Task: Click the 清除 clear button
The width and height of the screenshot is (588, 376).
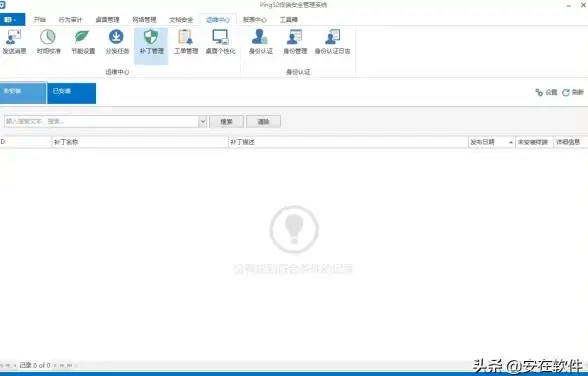Action: (x=263, y=121)
